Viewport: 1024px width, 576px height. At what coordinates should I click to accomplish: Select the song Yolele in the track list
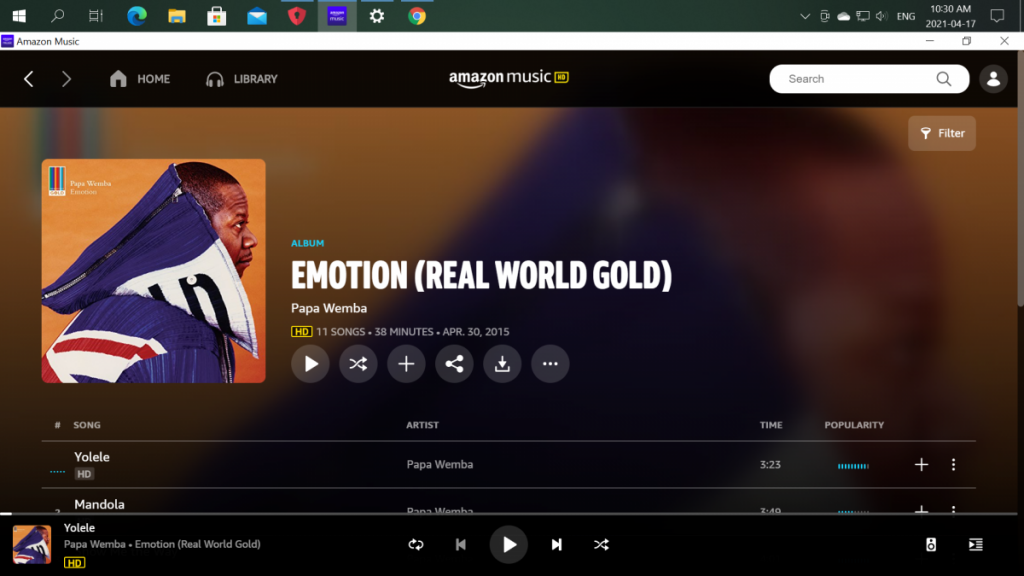point(92,457)
